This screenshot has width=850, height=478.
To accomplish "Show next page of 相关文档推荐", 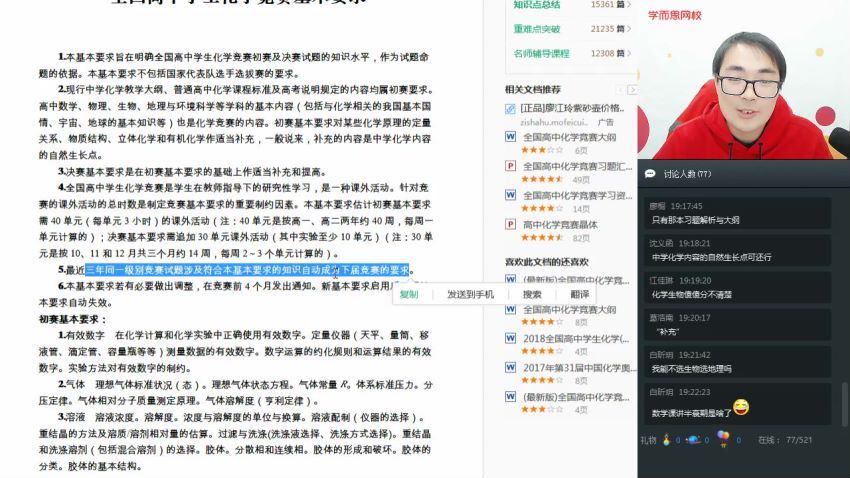I will (632, 89).
